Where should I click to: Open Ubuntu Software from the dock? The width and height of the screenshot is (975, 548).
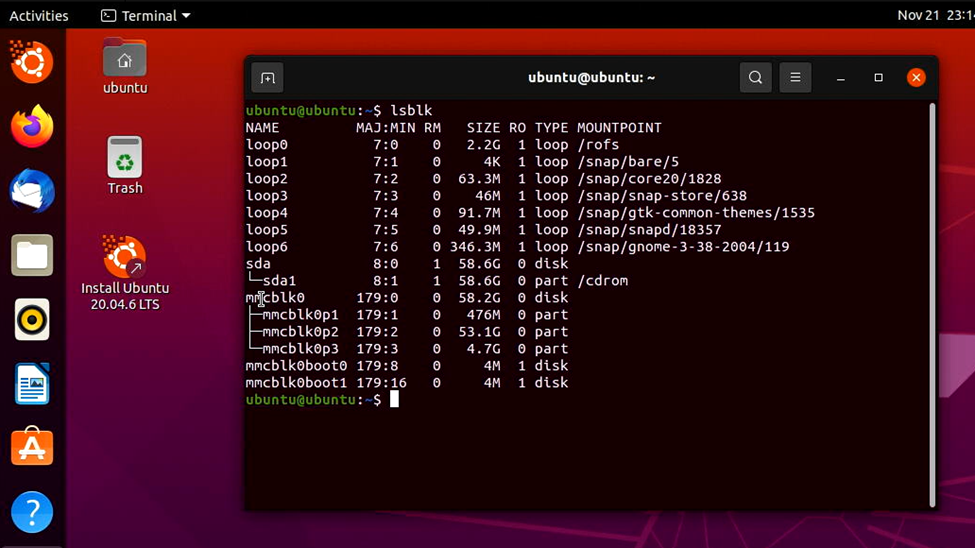32,447
